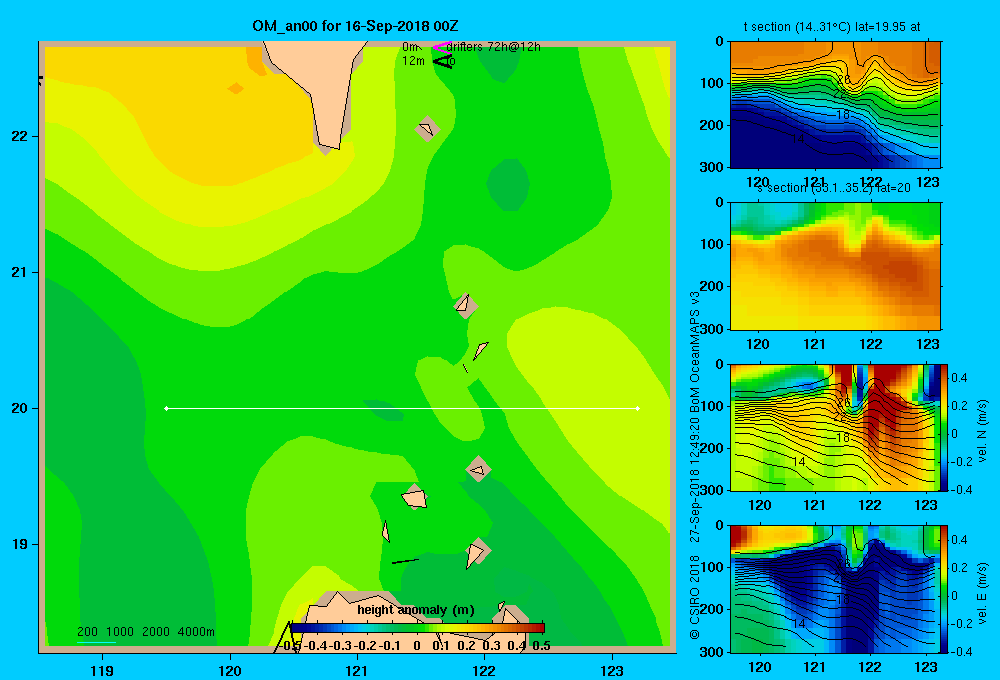Click the black 12m drifter arrow symbol
The image size is (1000, 680).
(x=443, y=61)
